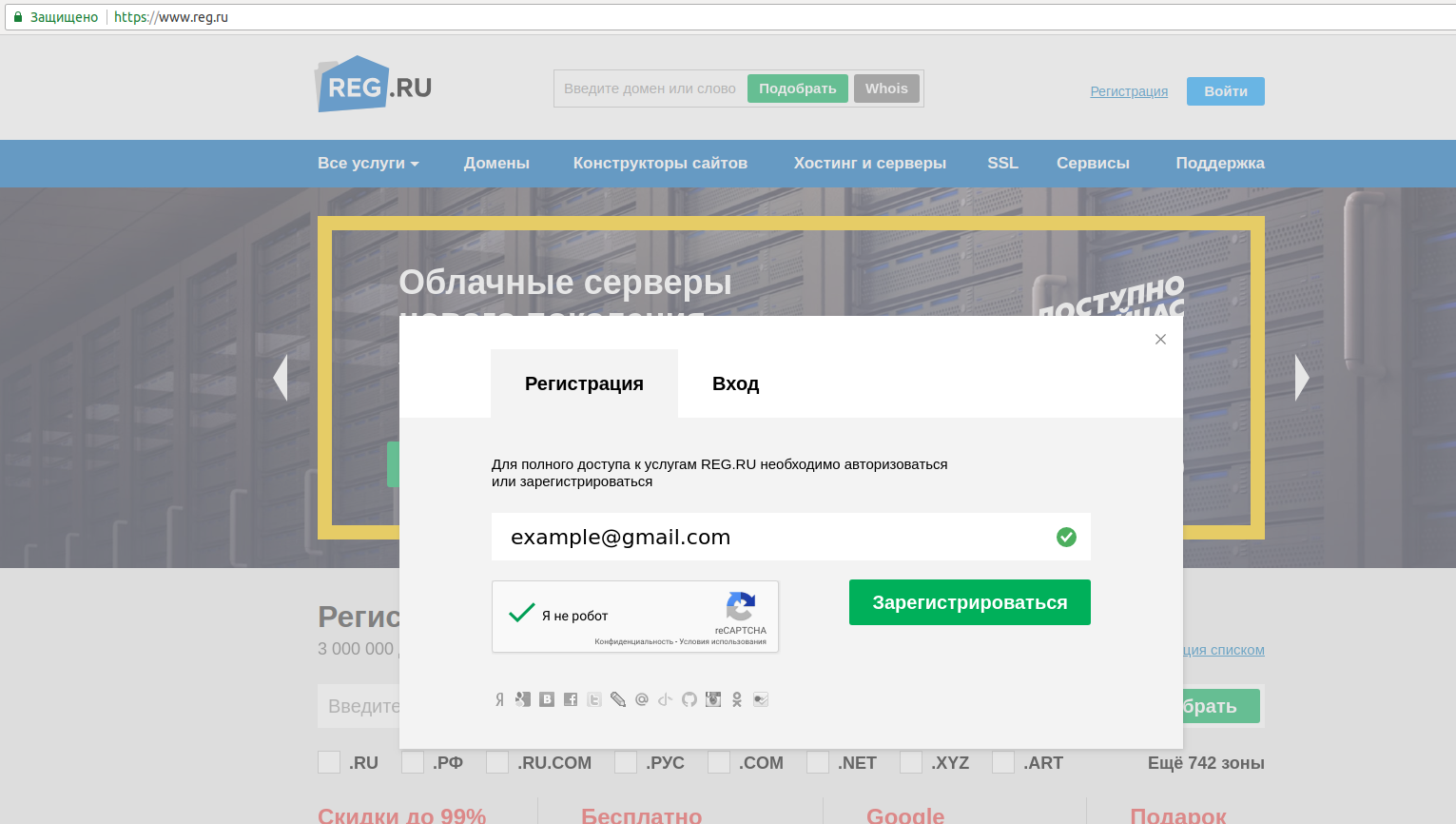
Task: Open the 'Все услуги' dropdown menu
Action: pyautogui.click(x=368, y=163)
